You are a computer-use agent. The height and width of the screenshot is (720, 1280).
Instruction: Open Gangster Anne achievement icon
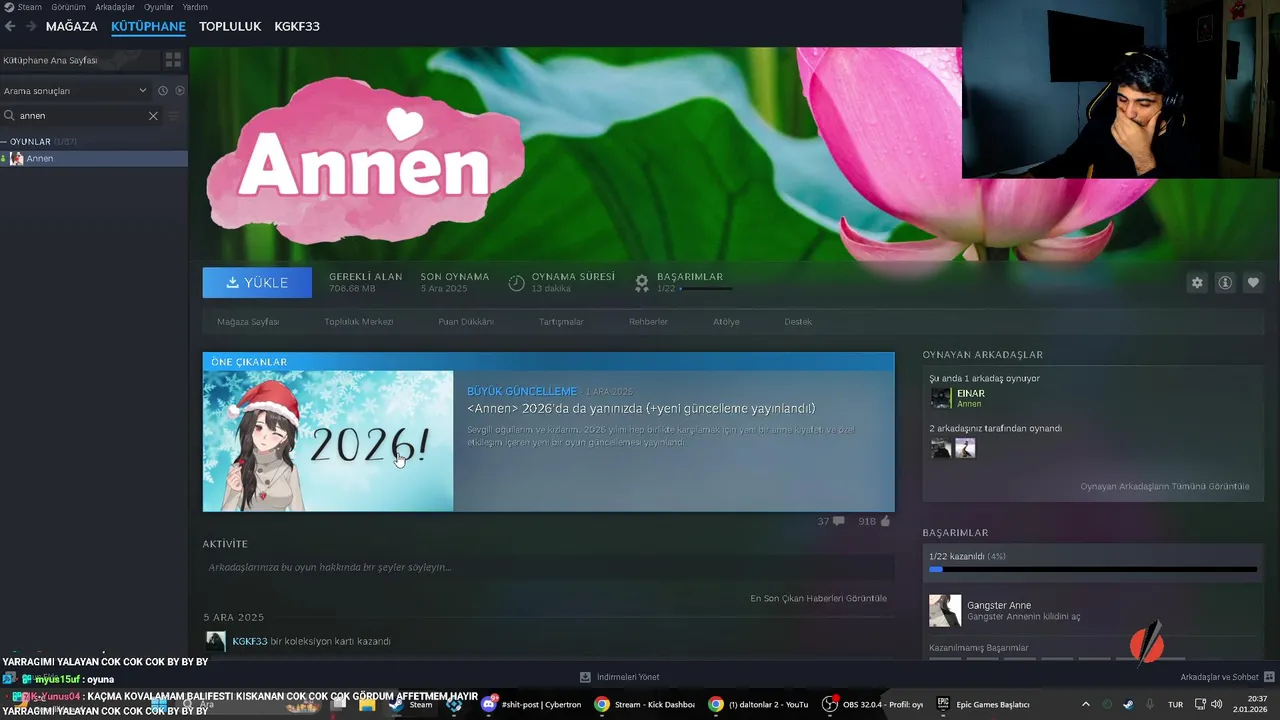[x=945, y=610]
